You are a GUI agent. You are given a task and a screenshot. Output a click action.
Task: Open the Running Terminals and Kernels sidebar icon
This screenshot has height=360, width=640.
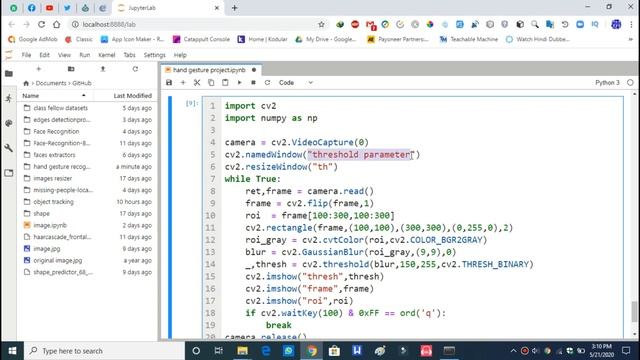(x=9, y=98)
